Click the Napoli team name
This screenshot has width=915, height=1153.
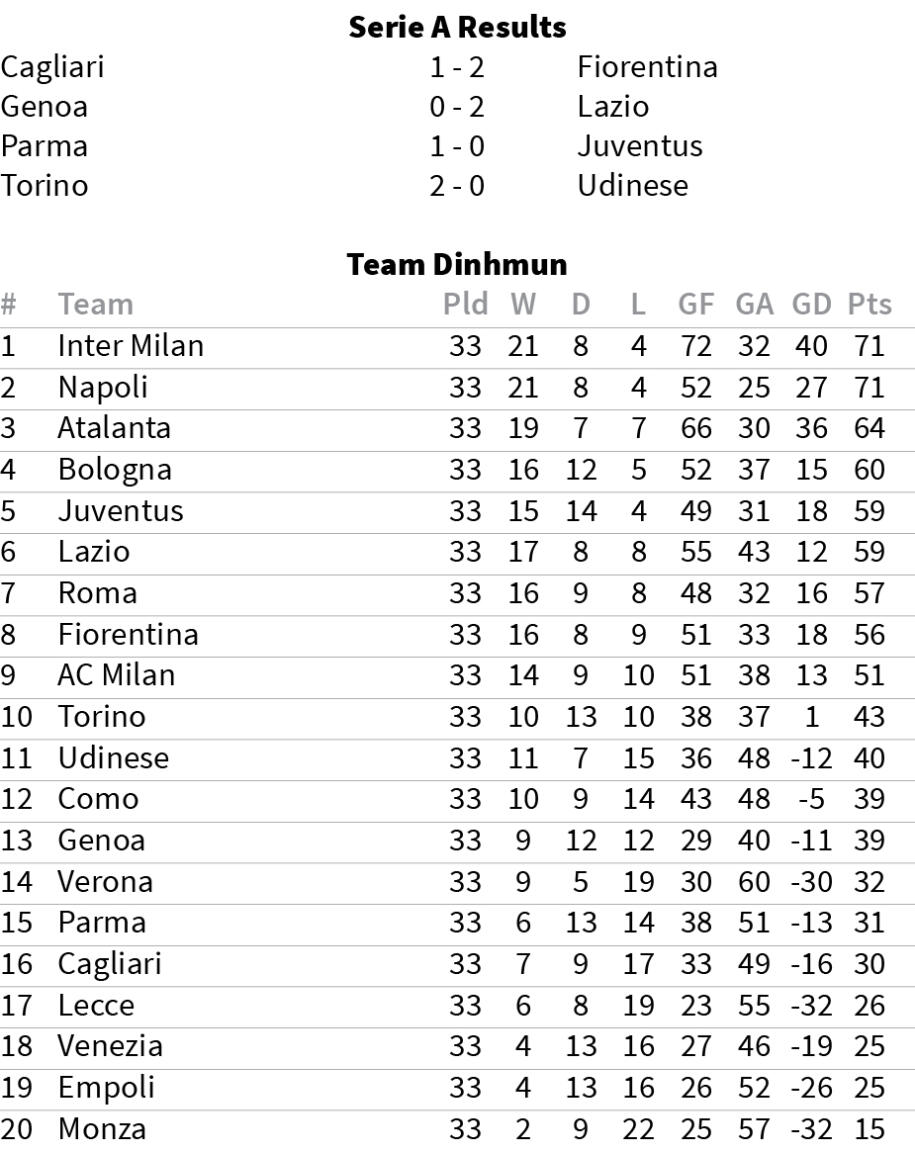point(103,388)
